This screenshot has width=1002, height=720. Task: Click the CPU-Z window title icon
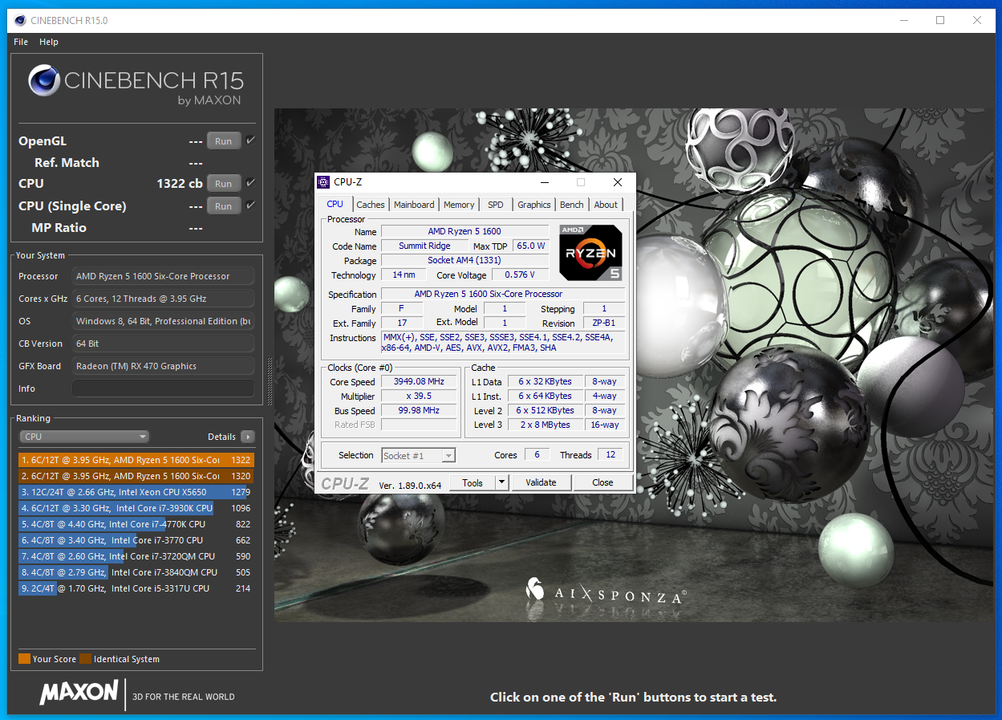[x=324, y=182]
